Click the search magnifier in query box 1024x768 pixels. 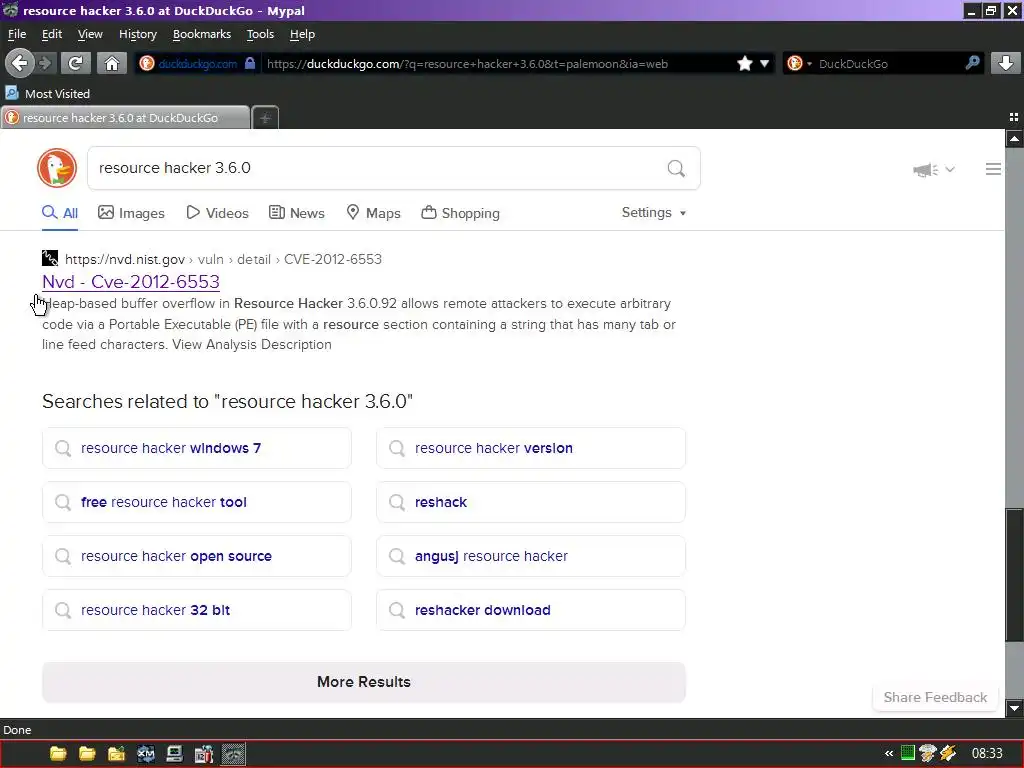point(676,168)
